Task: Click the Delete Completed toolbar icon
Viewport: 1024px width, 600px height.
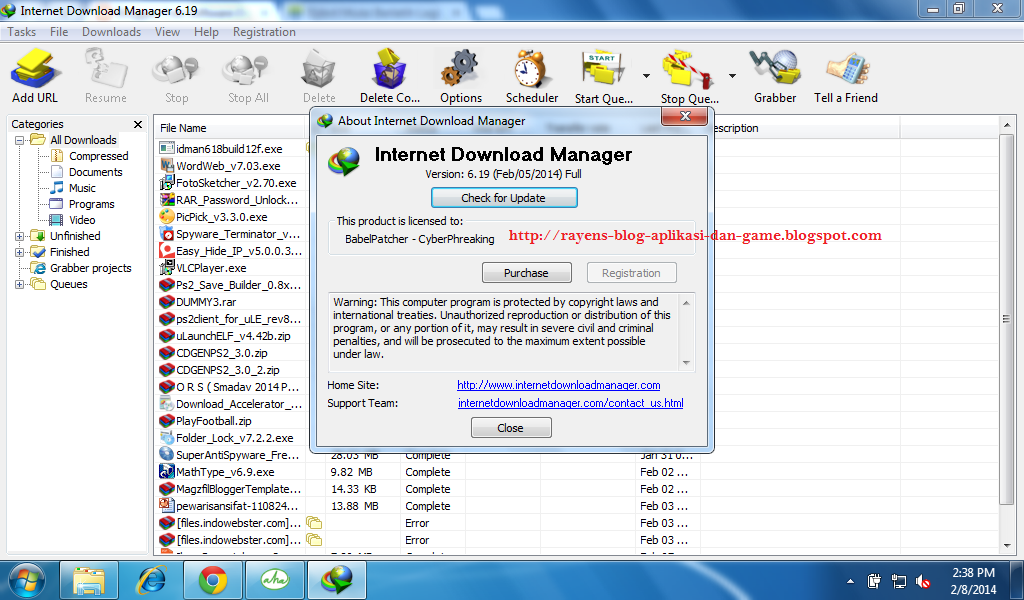Action: click(389, 76)
